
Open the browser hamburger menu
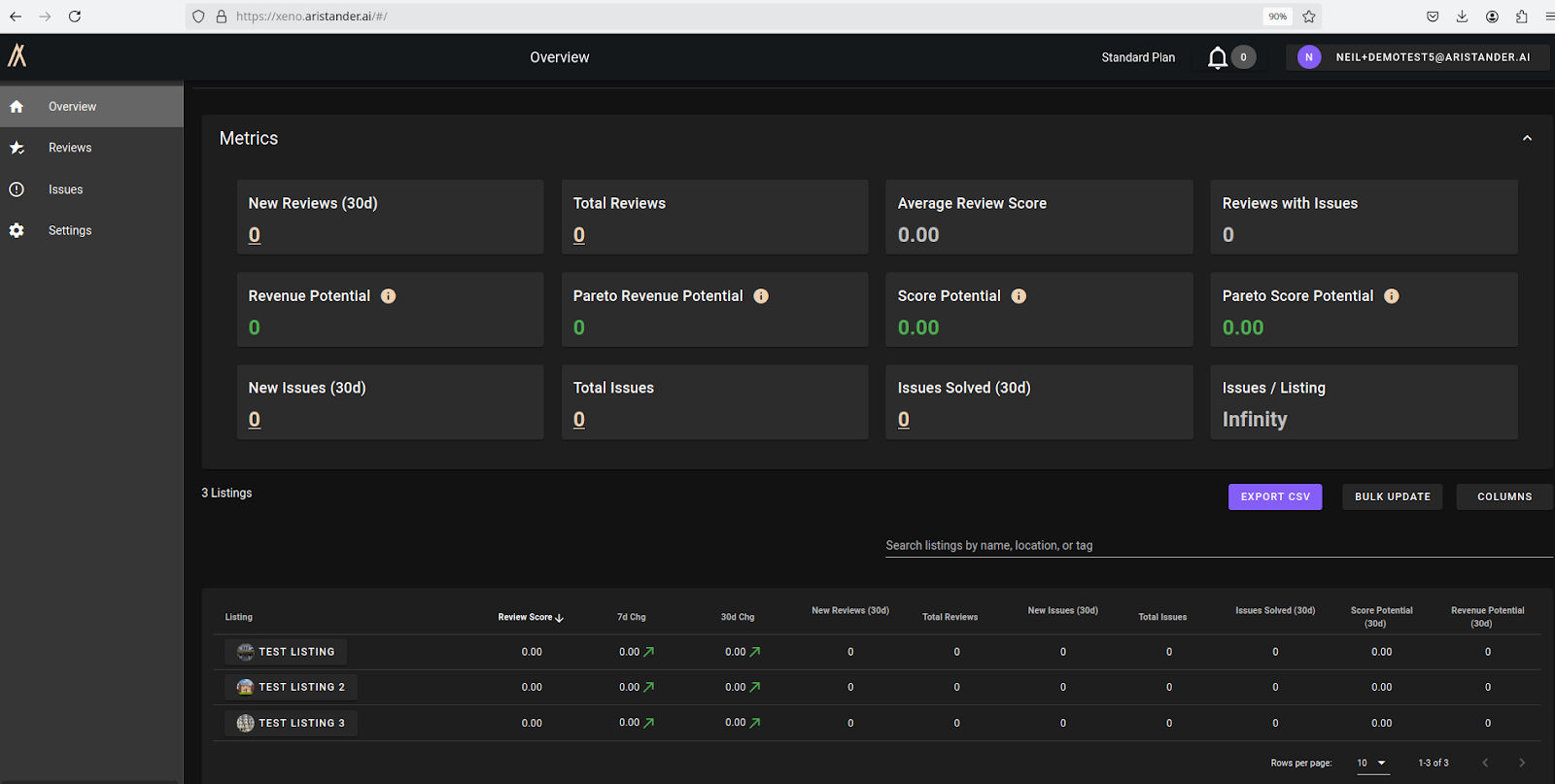tap(1549, 17)
